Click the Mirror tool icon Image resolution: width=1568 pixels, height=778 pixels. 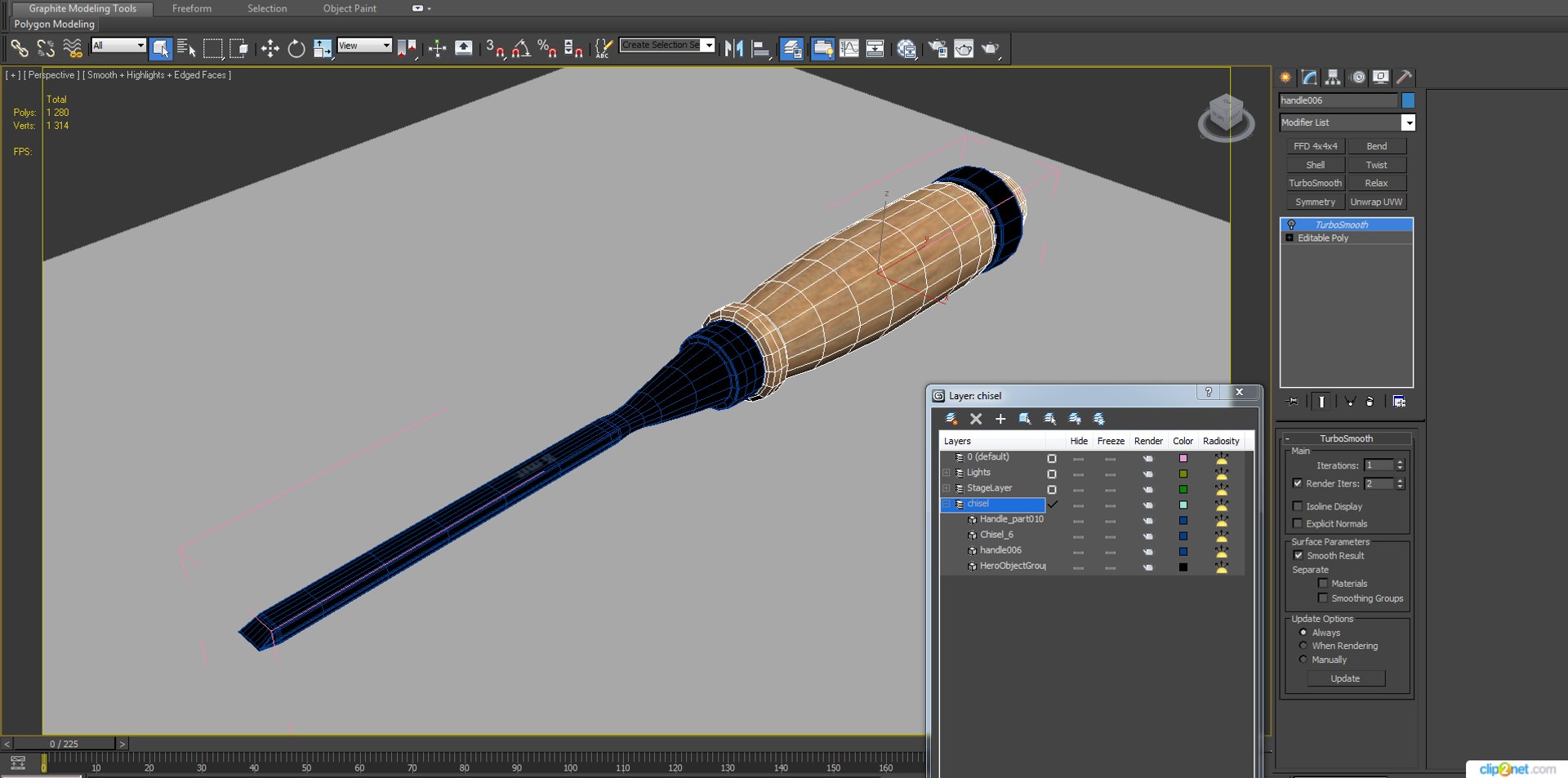pos(733,49)
